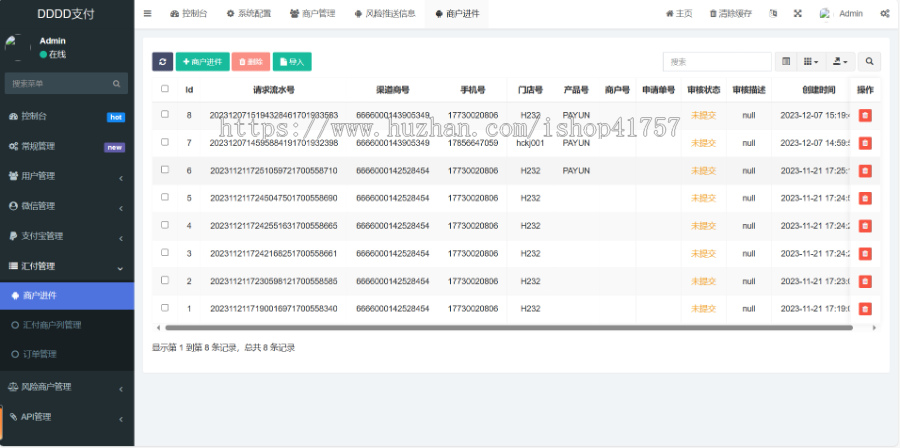Screen dimensions: 900x448
Task: Click 清除缓存 in header
Action: coord(731,14)
